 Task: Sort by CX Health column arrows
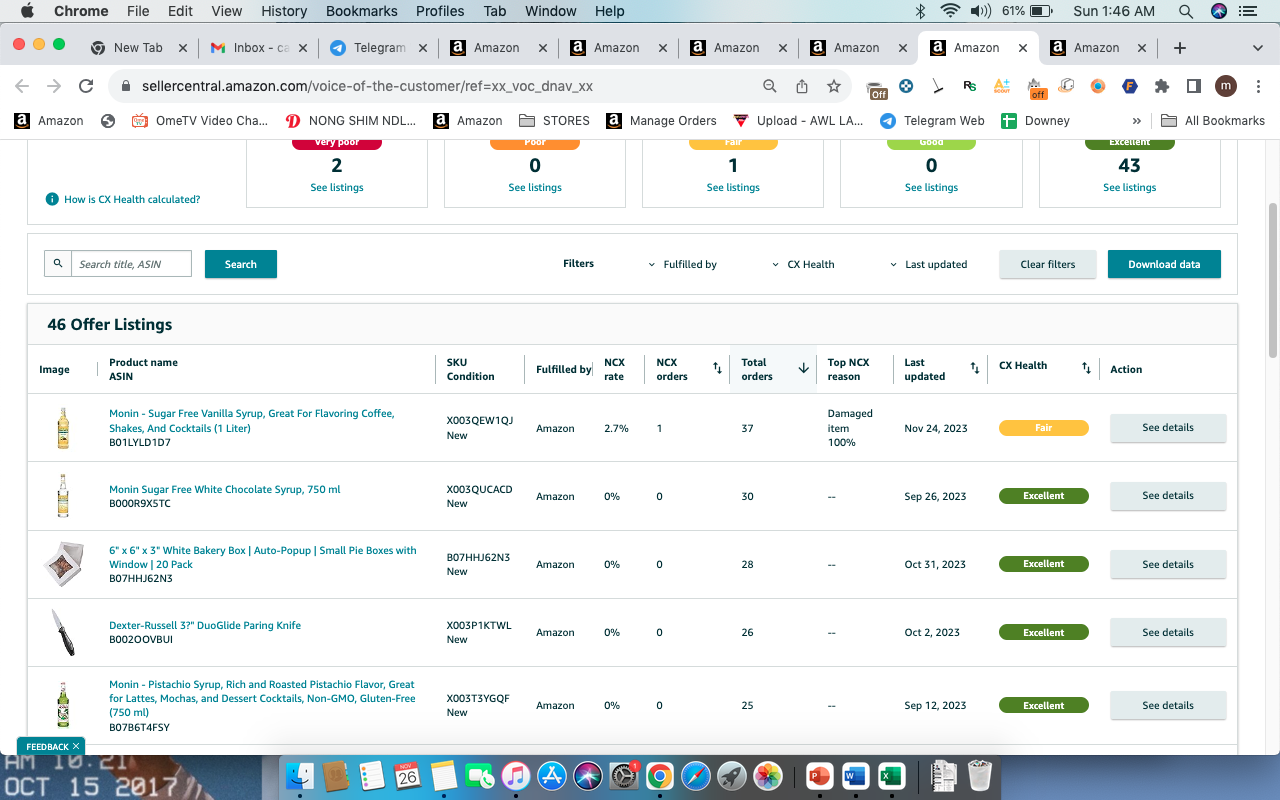(x=1086, y=369)
